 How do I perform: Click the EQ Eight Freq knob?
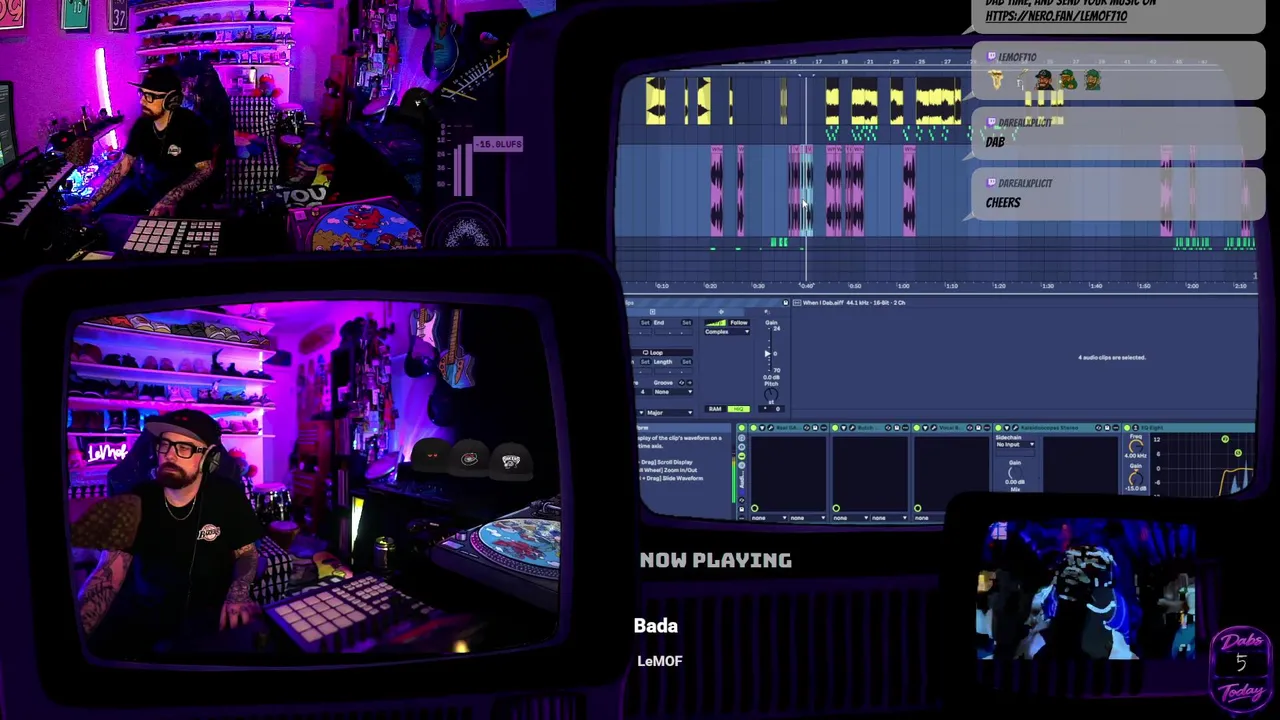(x=1136, y=447)
